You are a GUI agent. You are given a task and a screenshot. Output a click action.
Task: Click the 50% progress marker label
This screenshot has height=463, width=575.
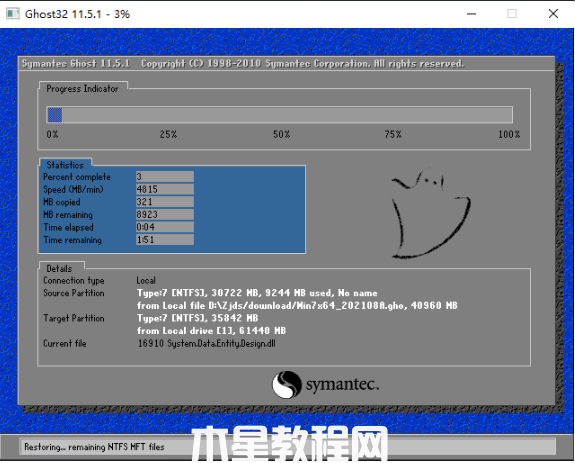pyautogui.click(x=282, y=135)
